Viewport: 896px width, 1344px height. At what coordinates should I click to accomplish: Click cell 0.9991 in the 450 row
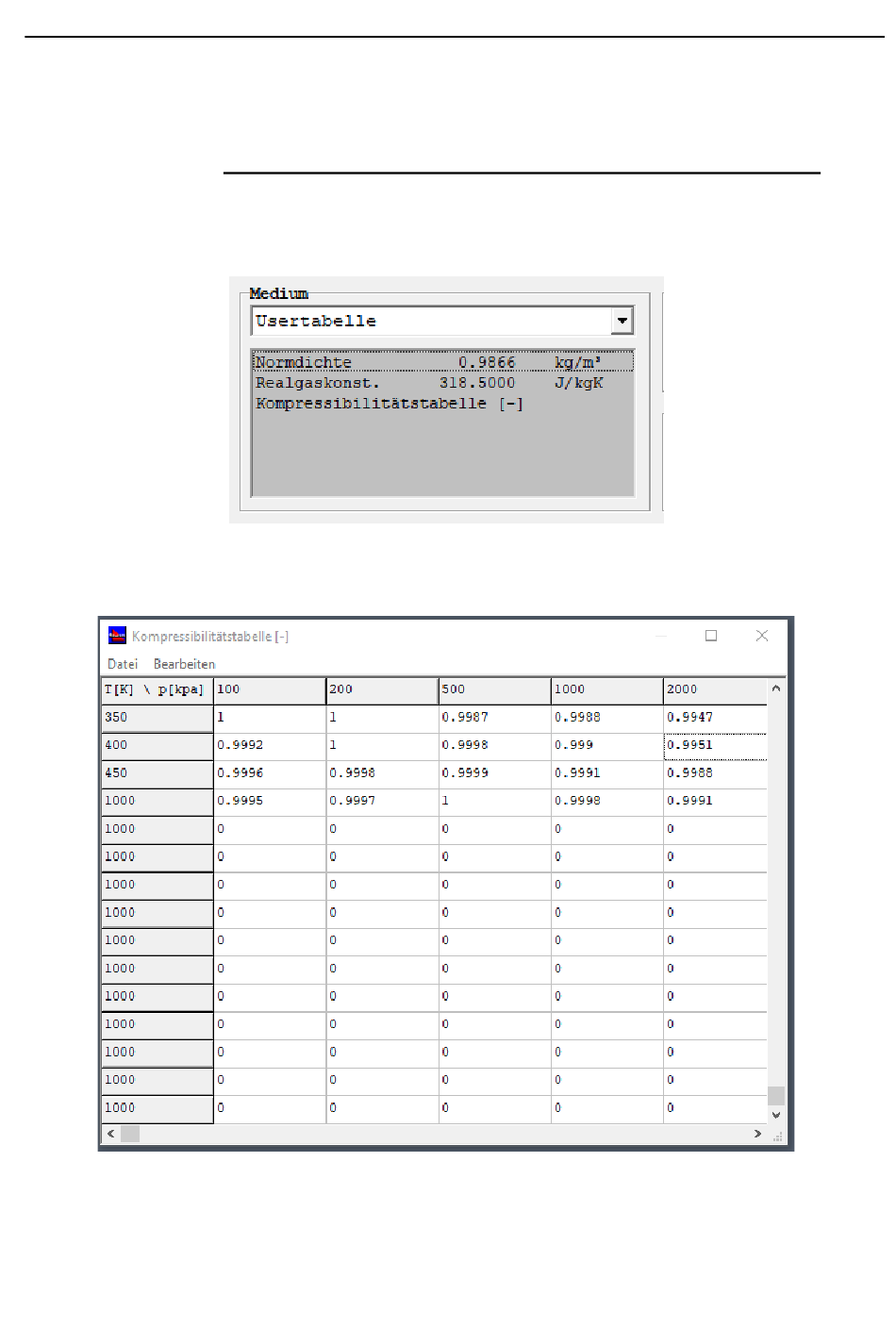pyautogui.click(x=606, y=773)
